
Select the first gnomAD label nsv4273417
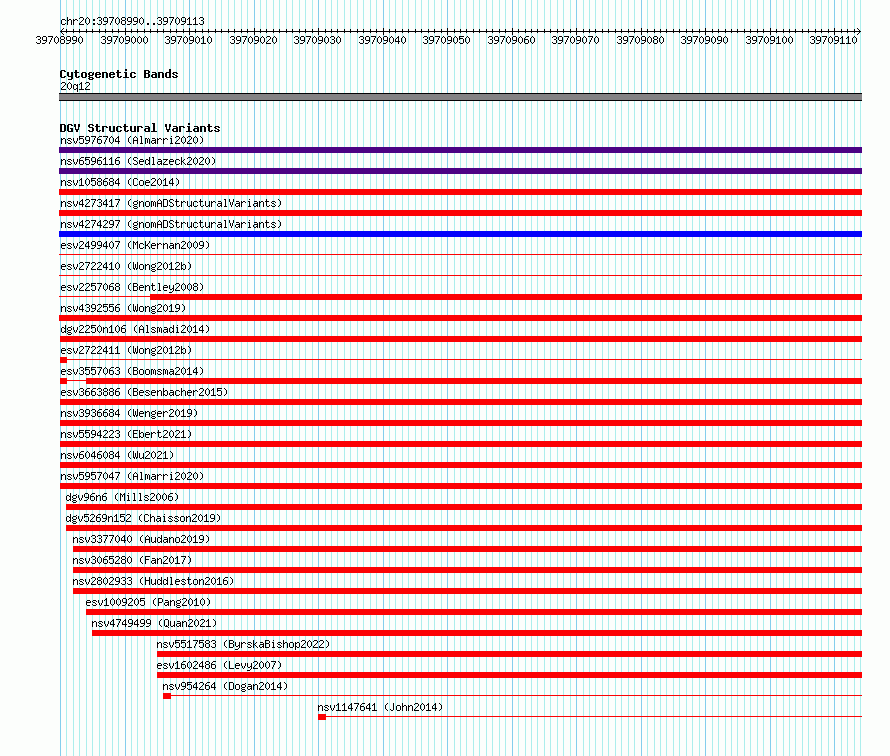(171, 203)
